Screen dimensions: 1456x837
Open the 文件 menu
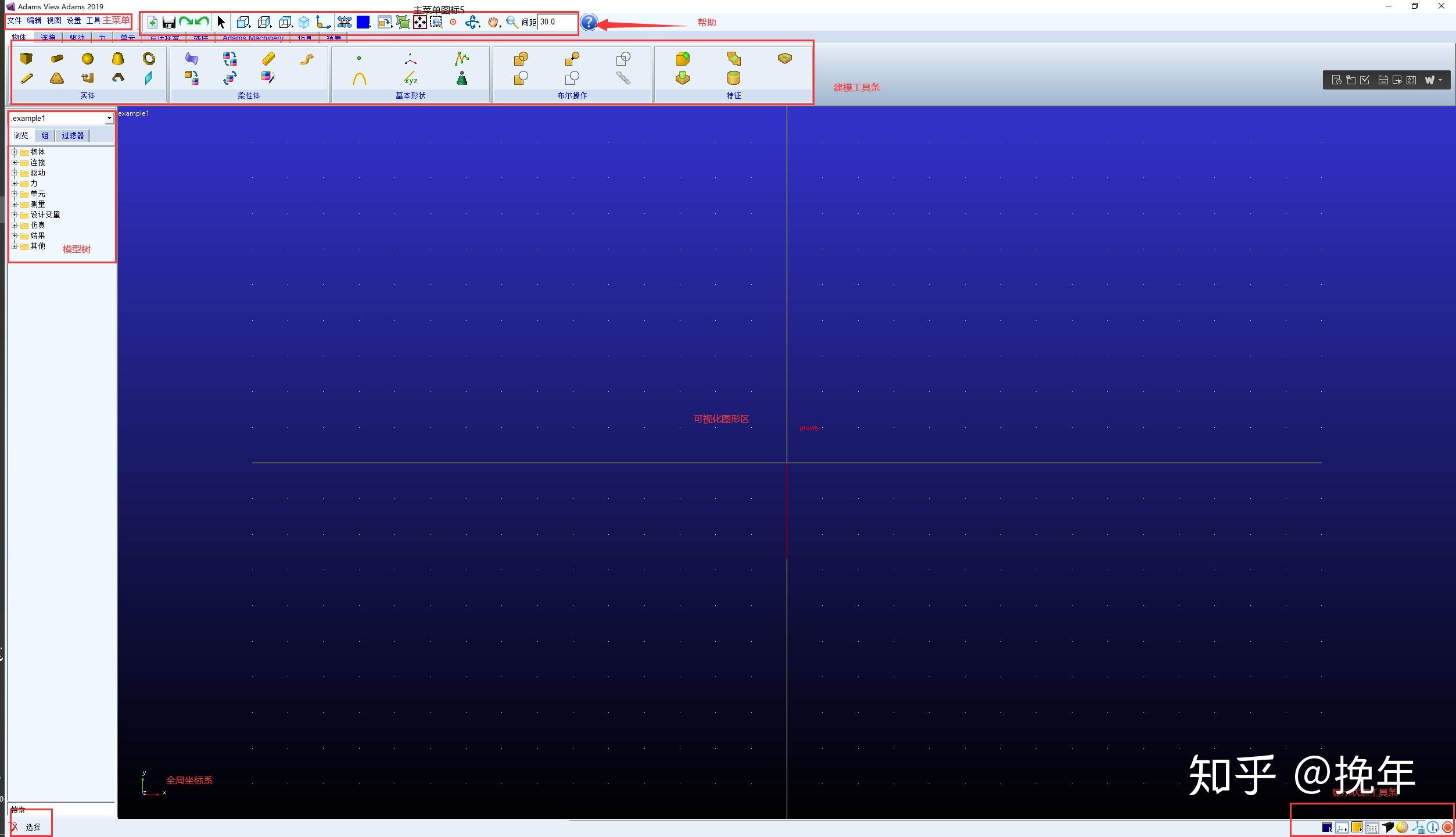[14, 20]
